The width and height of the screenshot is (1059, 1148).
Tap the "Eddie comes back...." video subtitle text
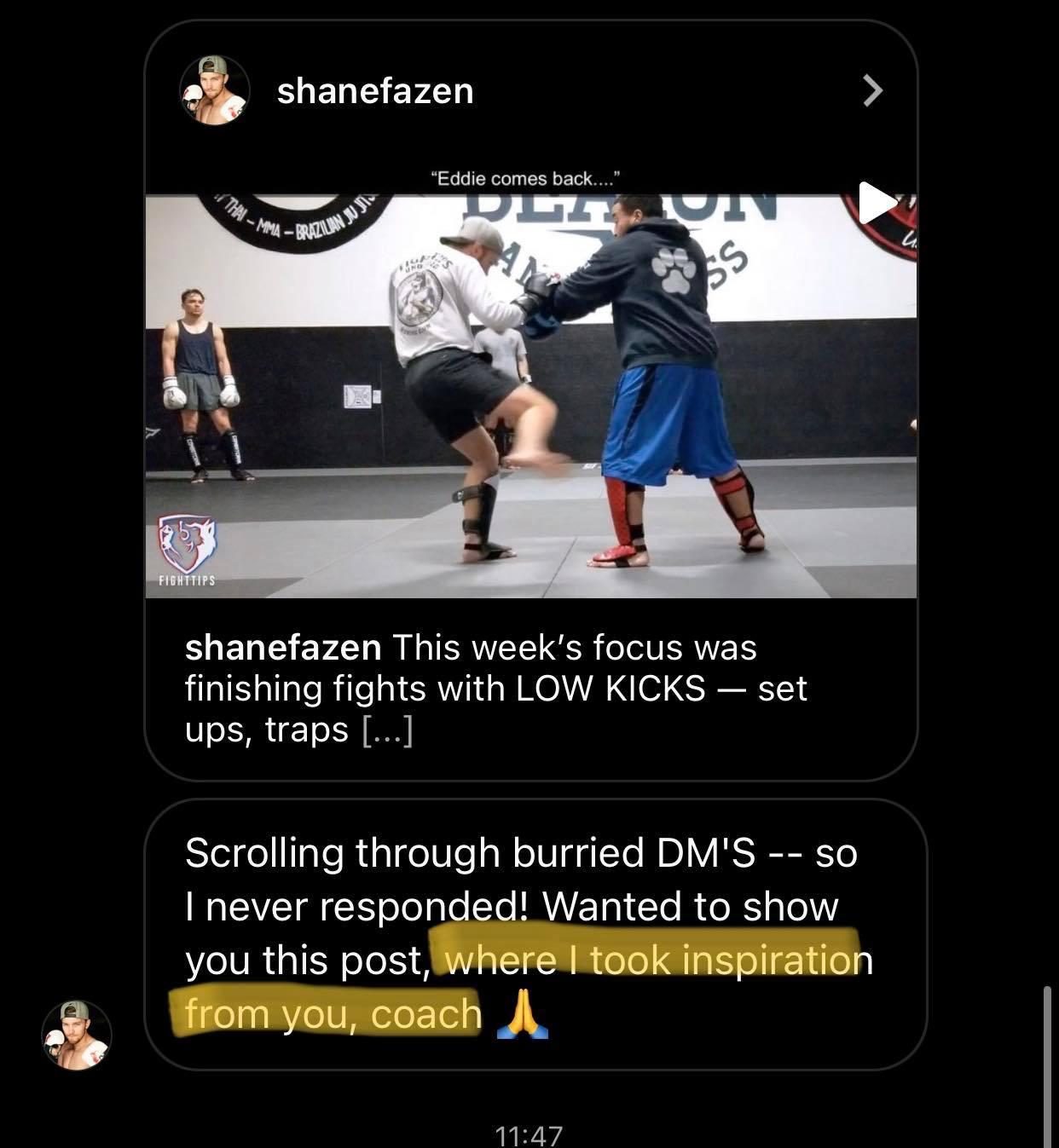(527, 179)
